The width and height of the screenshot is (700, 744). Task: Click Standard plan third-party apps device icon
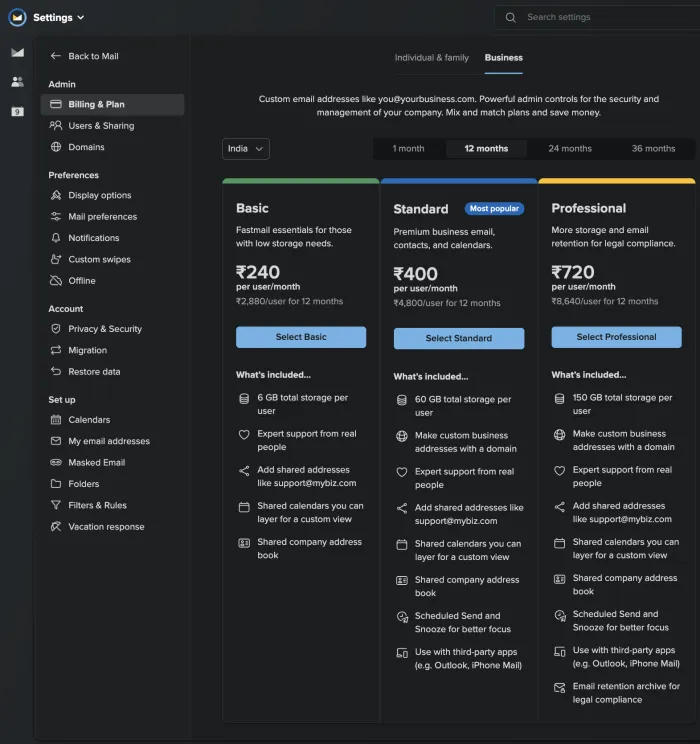[x=402, y=653]
